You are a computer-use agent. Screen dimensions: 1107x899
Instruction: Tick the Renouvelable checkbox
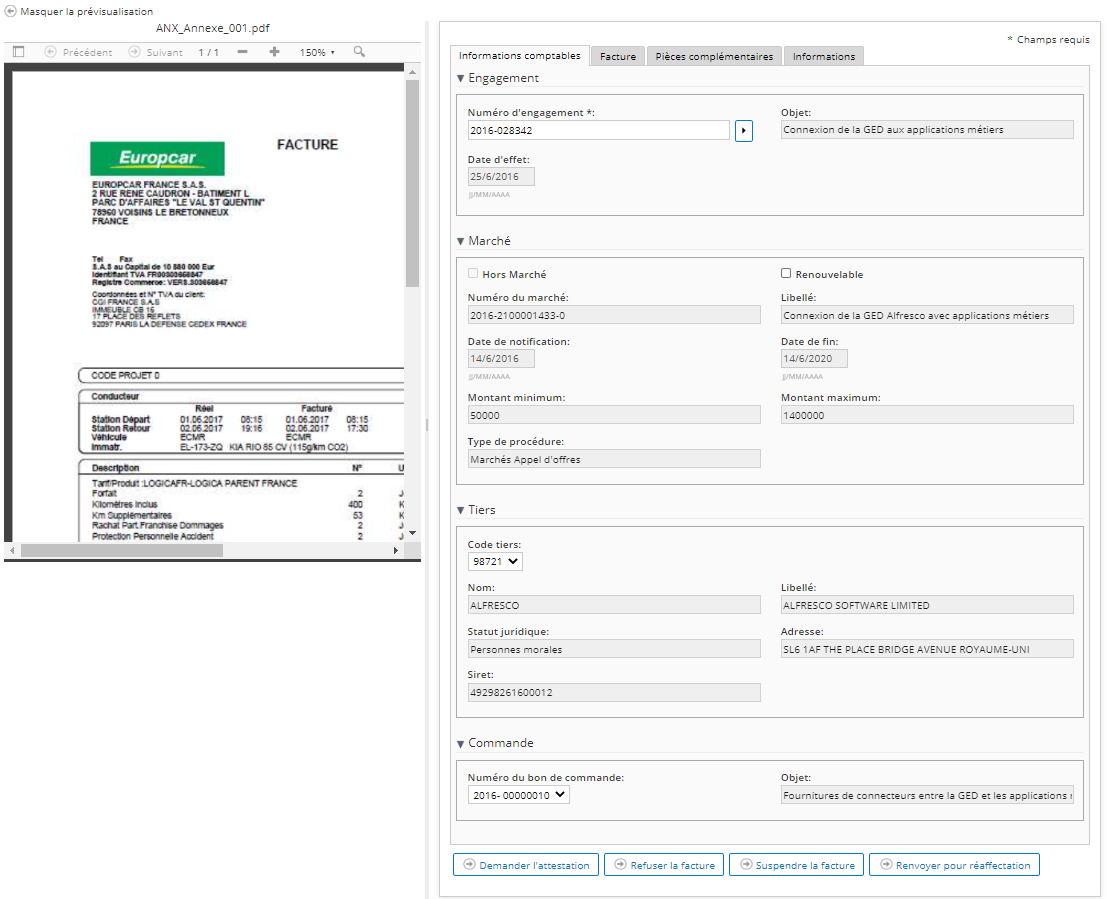coord(786,273)
